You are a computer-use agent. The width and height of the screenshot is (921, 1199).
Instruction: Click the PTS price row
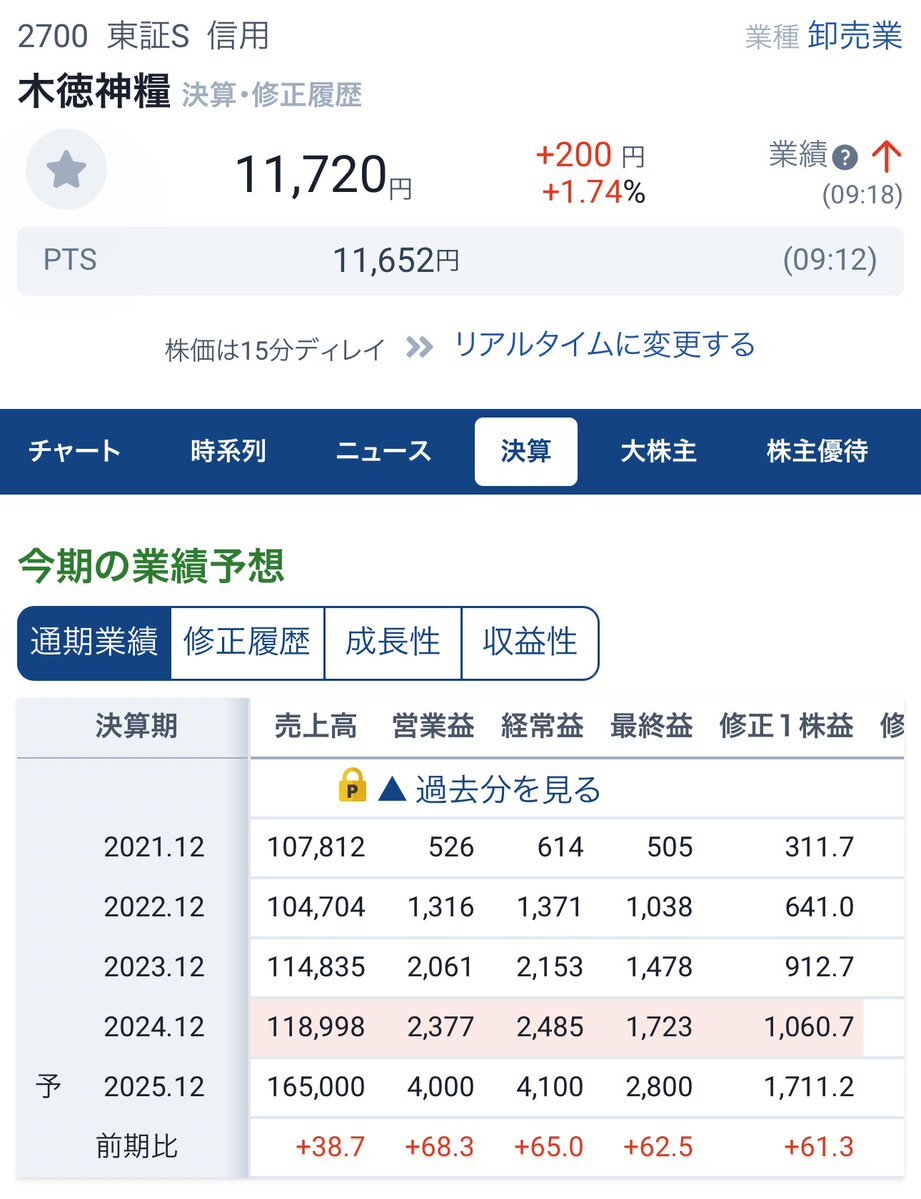(x=460, y=261)
